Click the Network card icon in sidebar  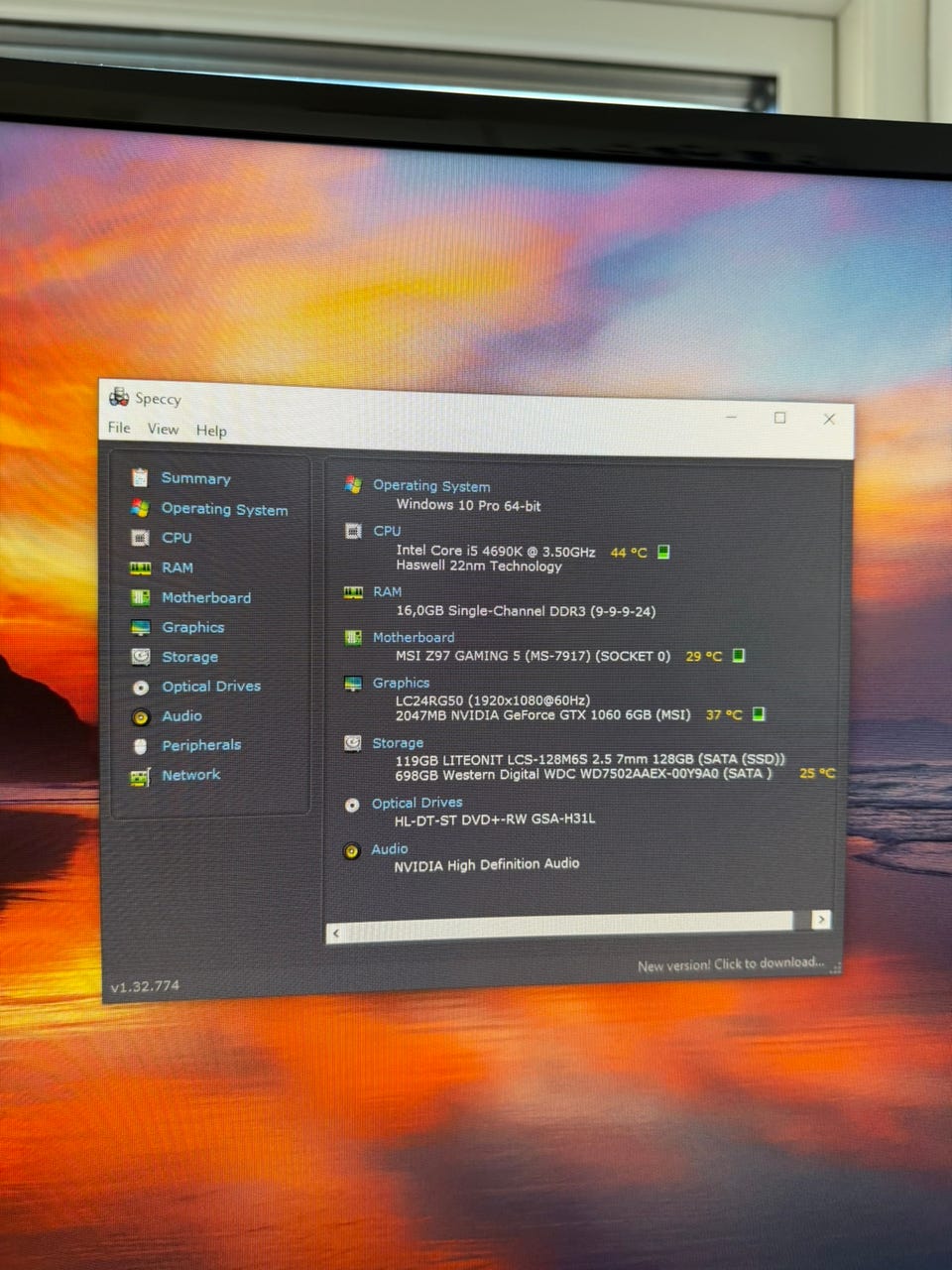(140, 776)
